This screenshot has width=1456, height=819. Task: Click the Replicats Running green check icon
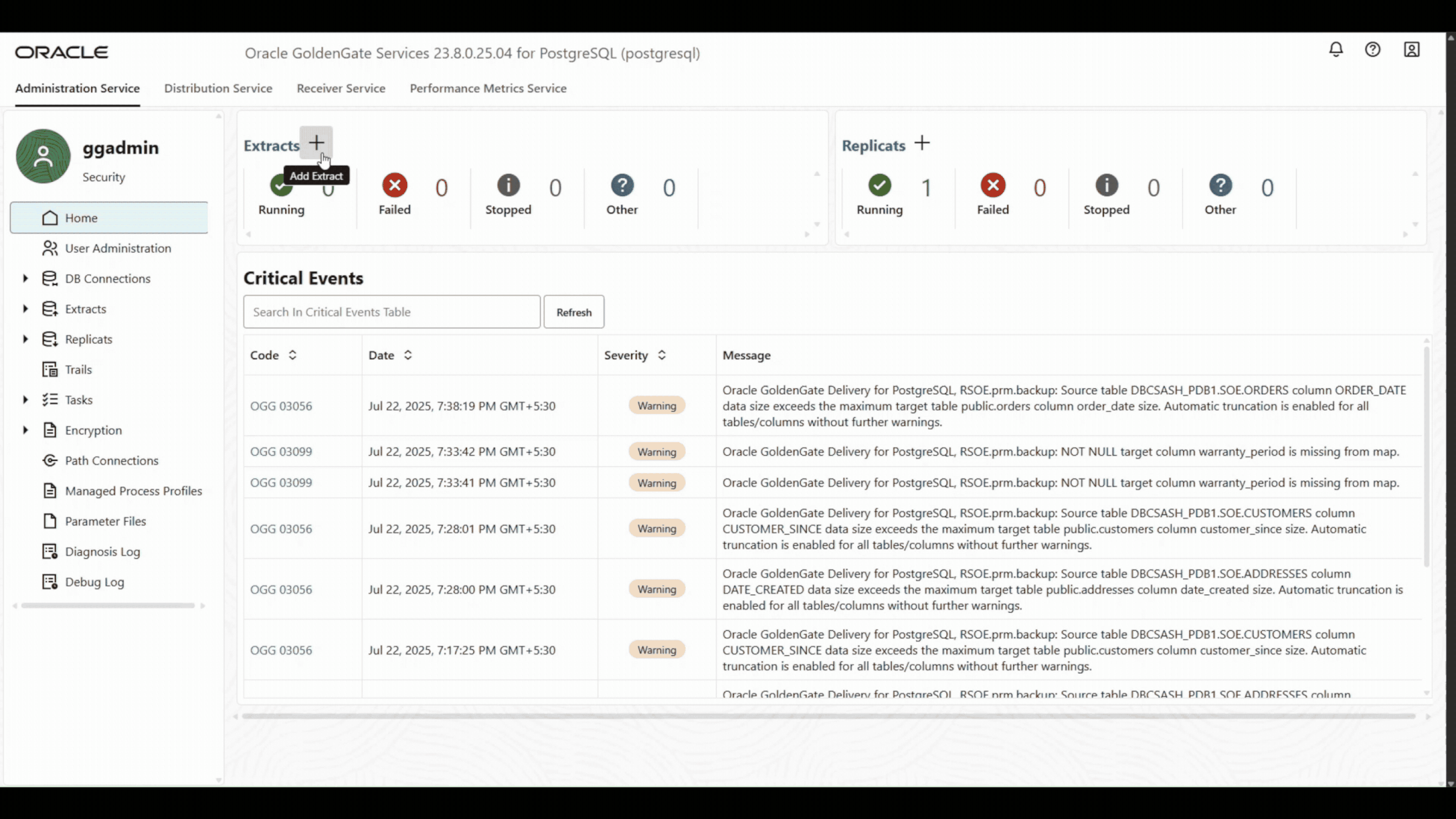[879, 185]
